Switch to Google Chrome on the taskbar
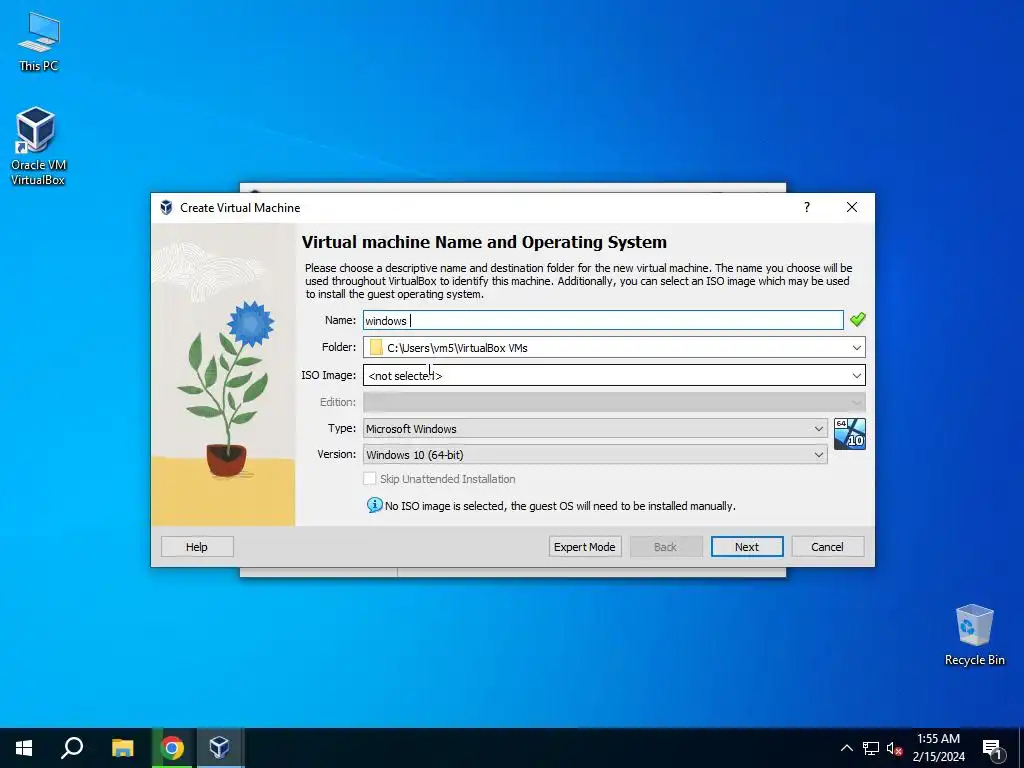This screenshot has width=1024, height=768. coord(172,748)
